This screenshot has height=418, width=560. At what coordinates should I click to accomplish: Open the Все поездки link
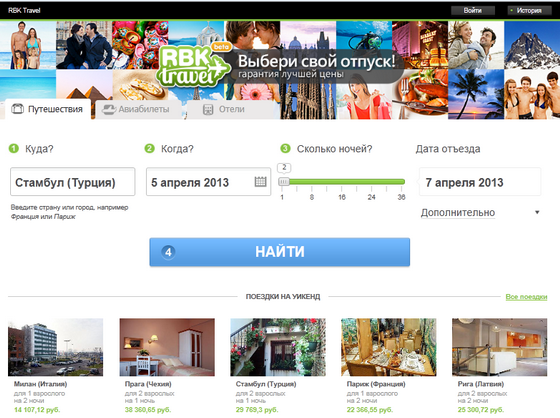pos(526,297)
